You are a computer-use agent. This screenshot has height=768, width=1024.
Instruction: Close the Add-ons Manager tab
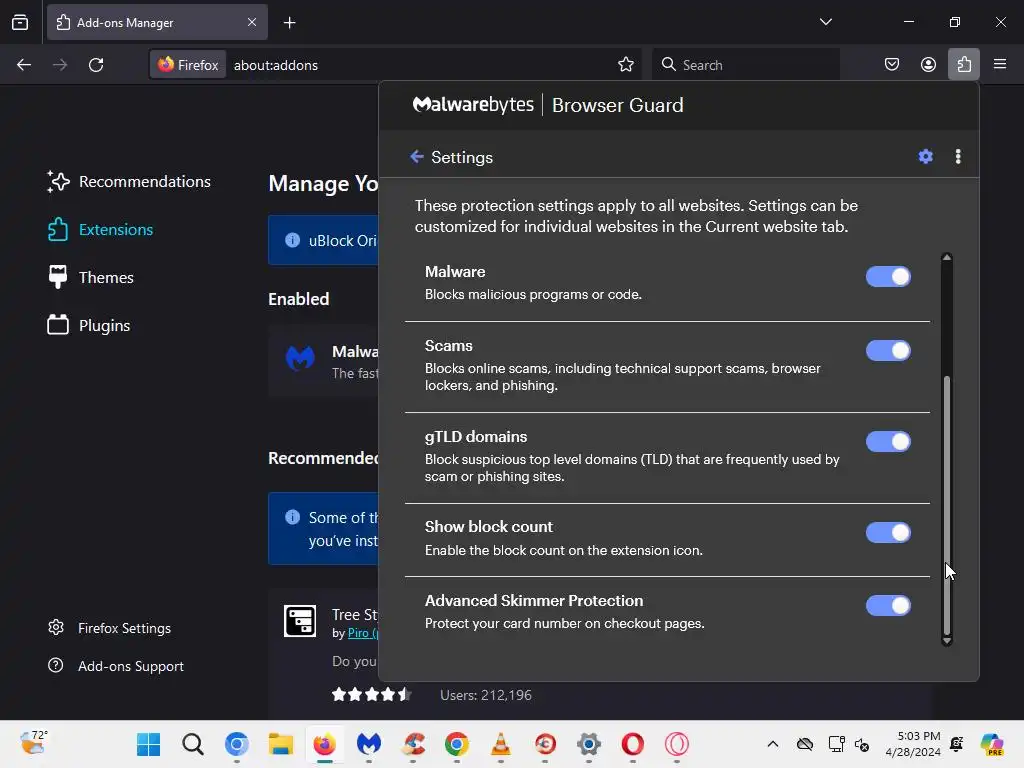point(252,22)
